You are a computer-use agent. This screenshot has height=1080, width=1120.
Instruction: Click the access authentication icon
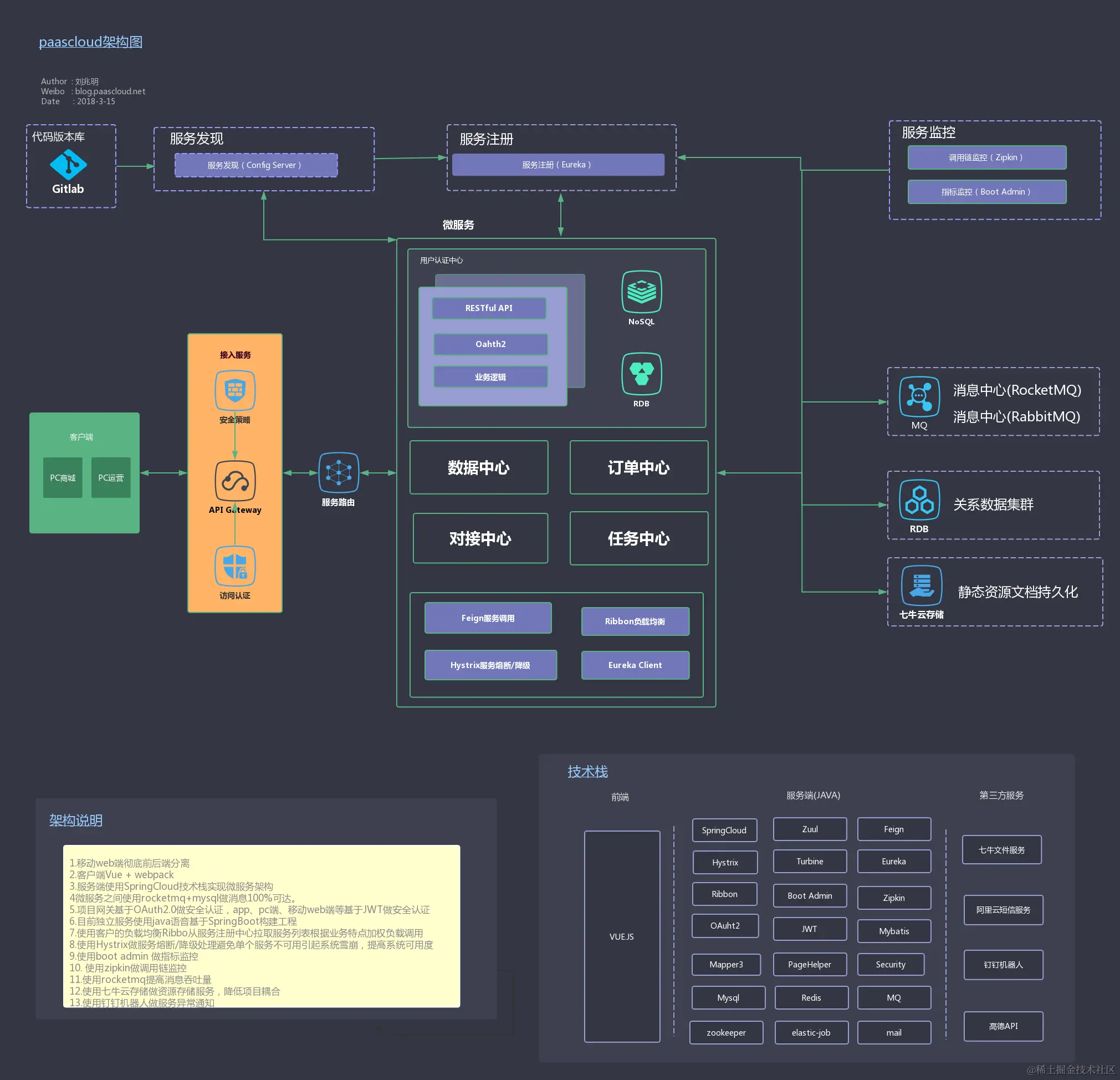coord(235,566)
